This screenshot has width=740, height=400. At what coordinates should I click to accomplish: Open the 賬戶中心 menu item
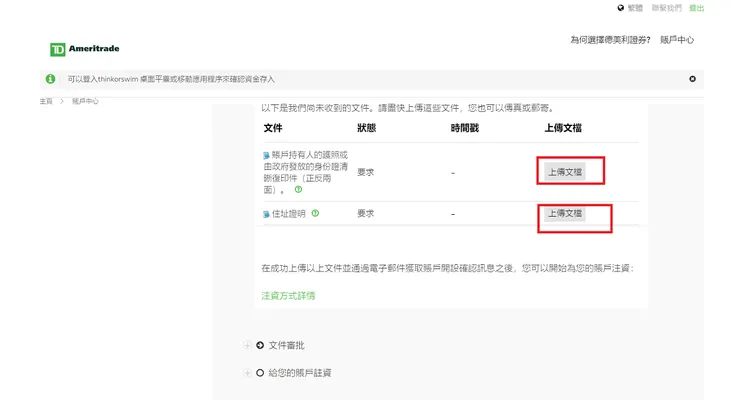pos(677,40)
